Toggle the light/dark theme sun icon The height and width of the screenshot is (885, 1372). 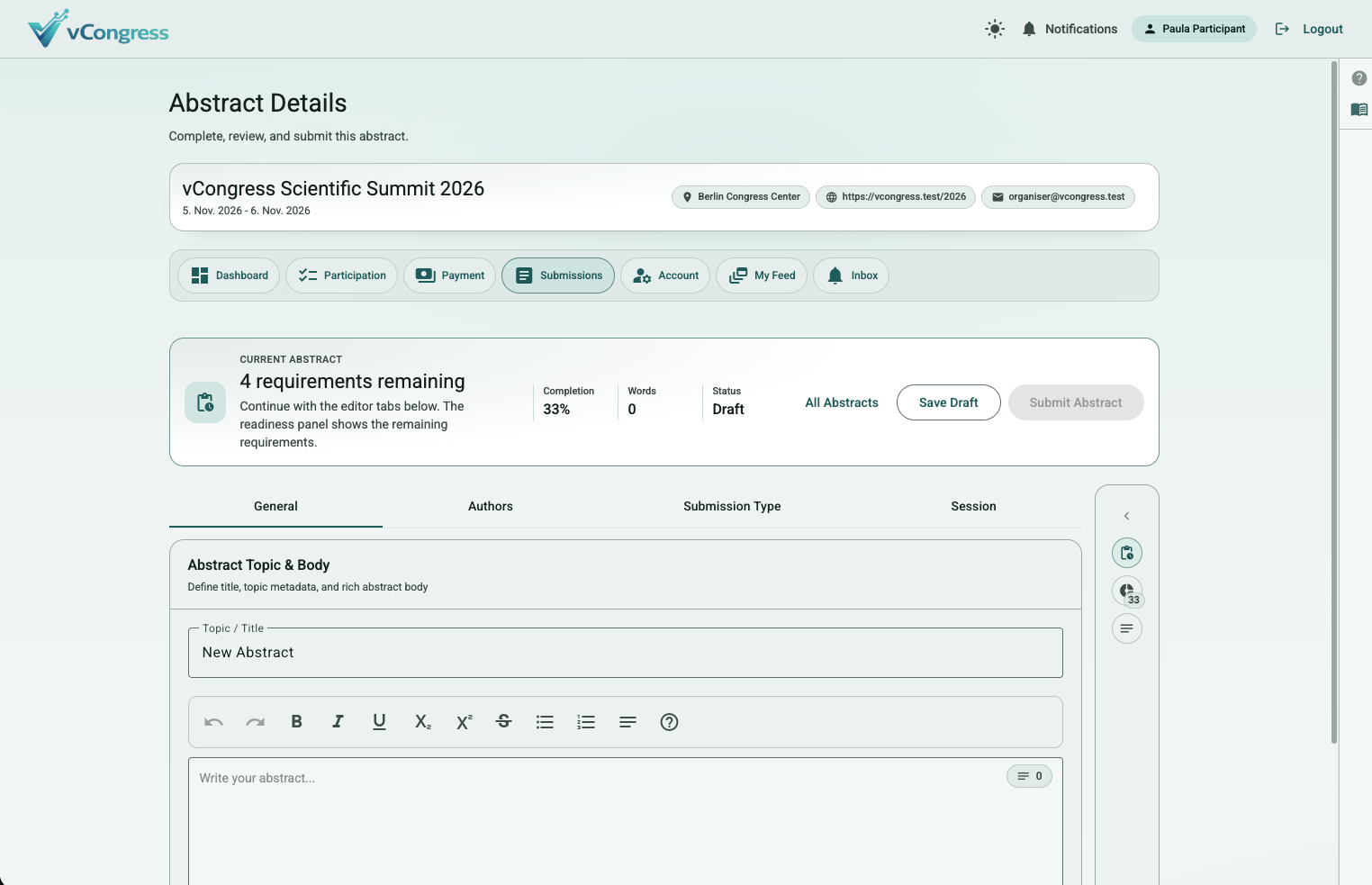(995, 29)
